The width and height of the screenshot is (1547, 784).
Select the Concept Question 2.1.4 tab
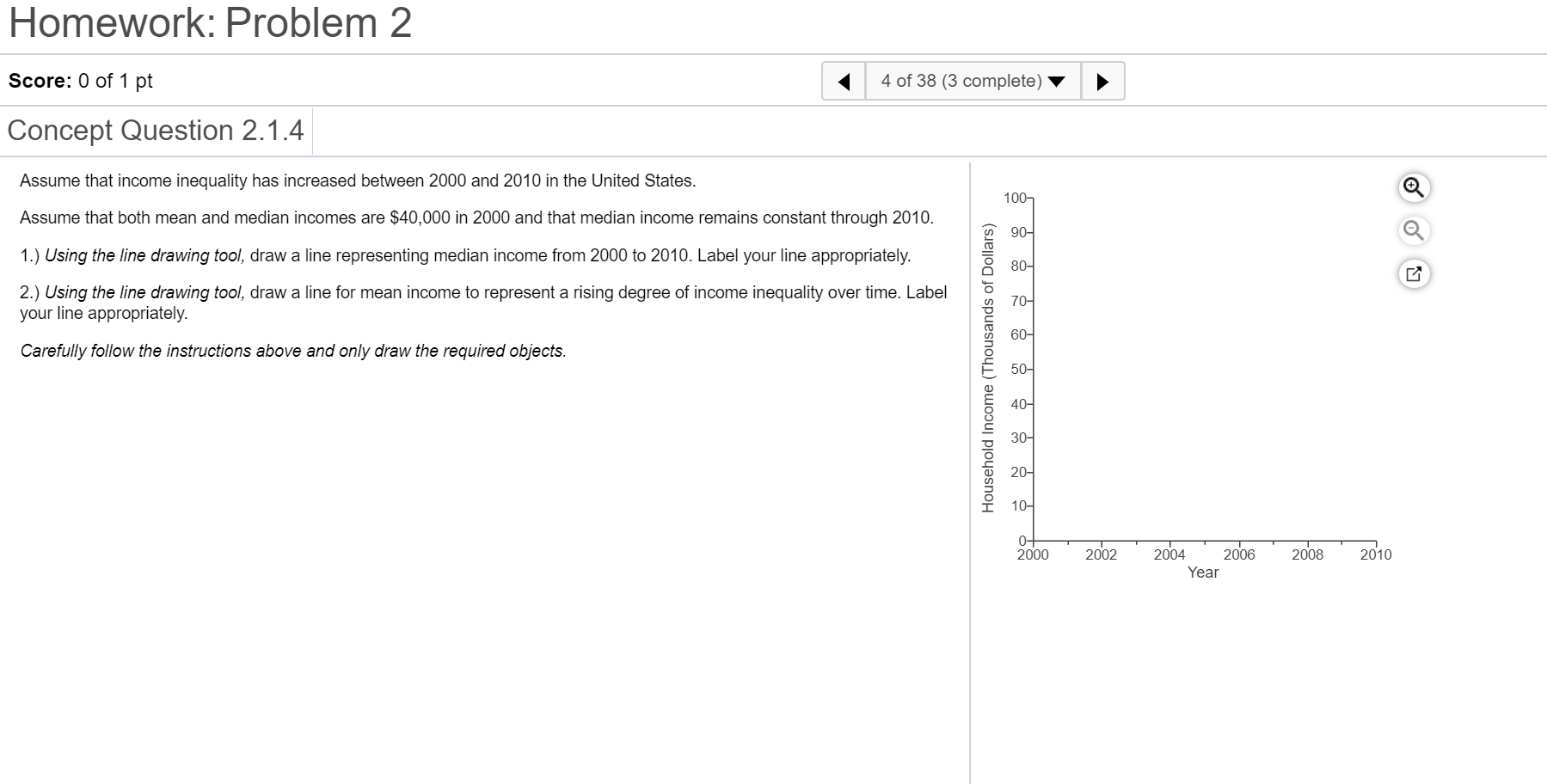click(156, 130)
